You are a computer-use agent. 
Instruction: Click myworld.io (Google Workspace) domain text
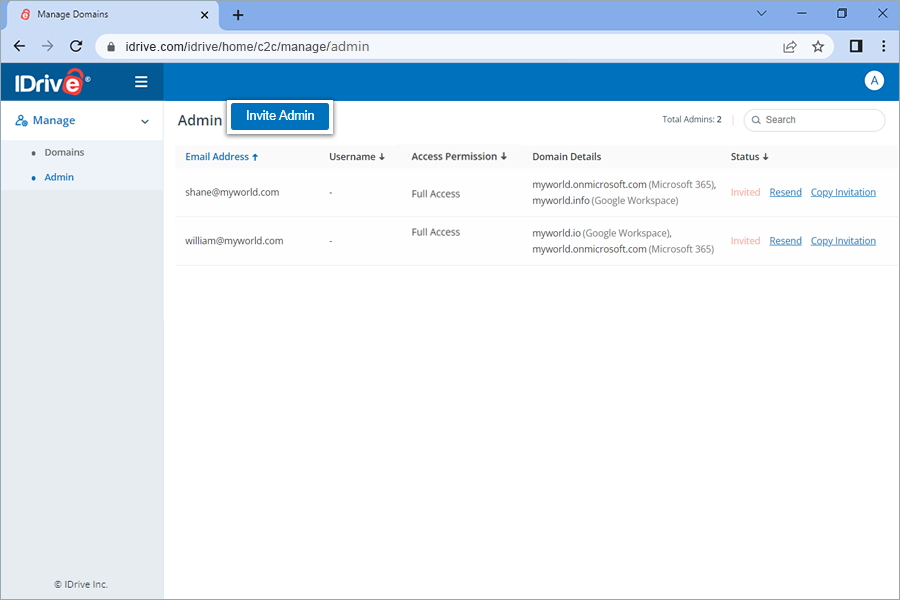click(601, 233)
